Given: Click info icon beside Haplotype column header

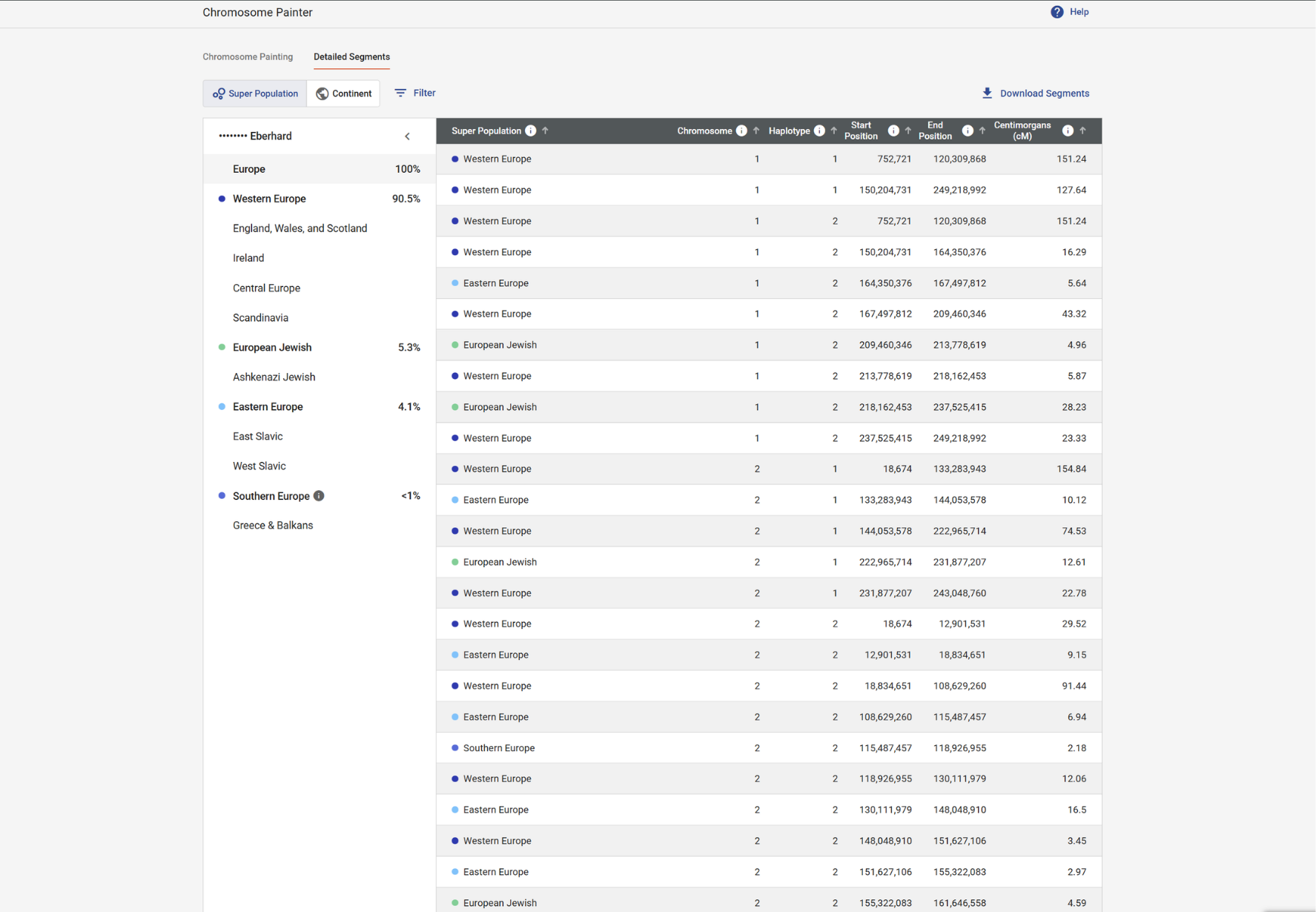Looking at the screenshot, I should tap(819, 130).
